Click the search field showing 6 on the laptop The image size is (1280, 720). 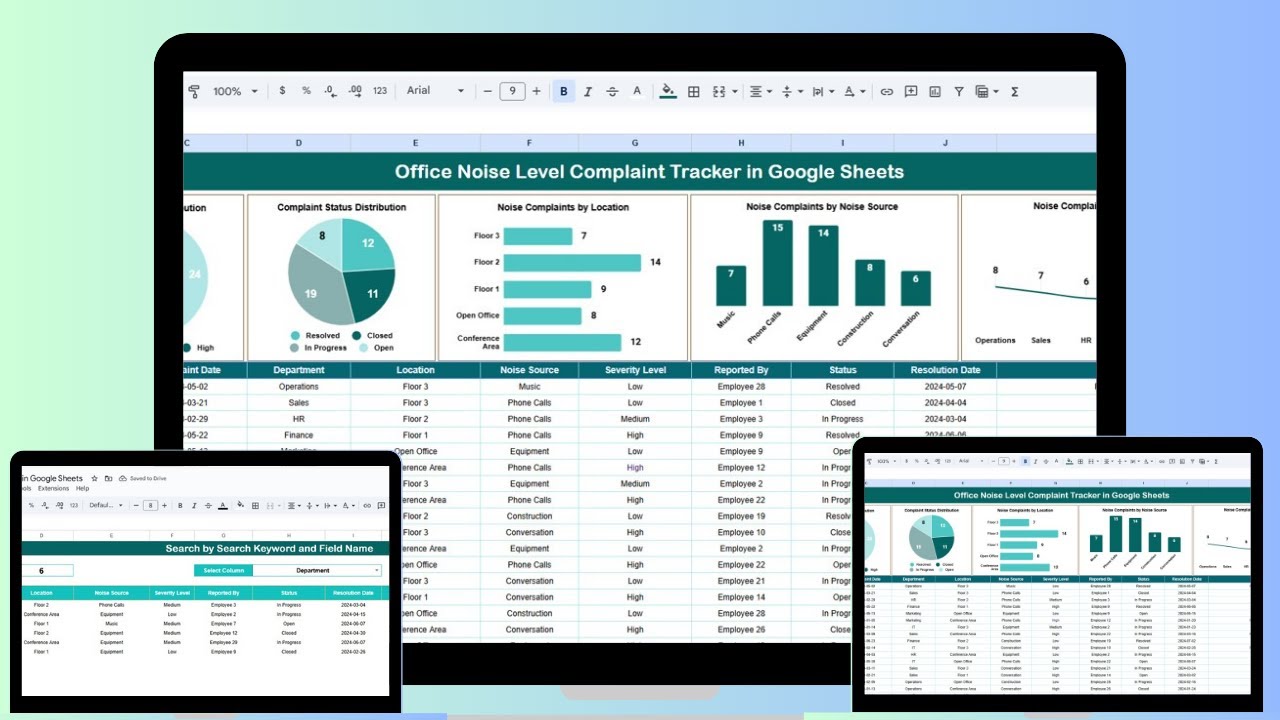[46, 571]
